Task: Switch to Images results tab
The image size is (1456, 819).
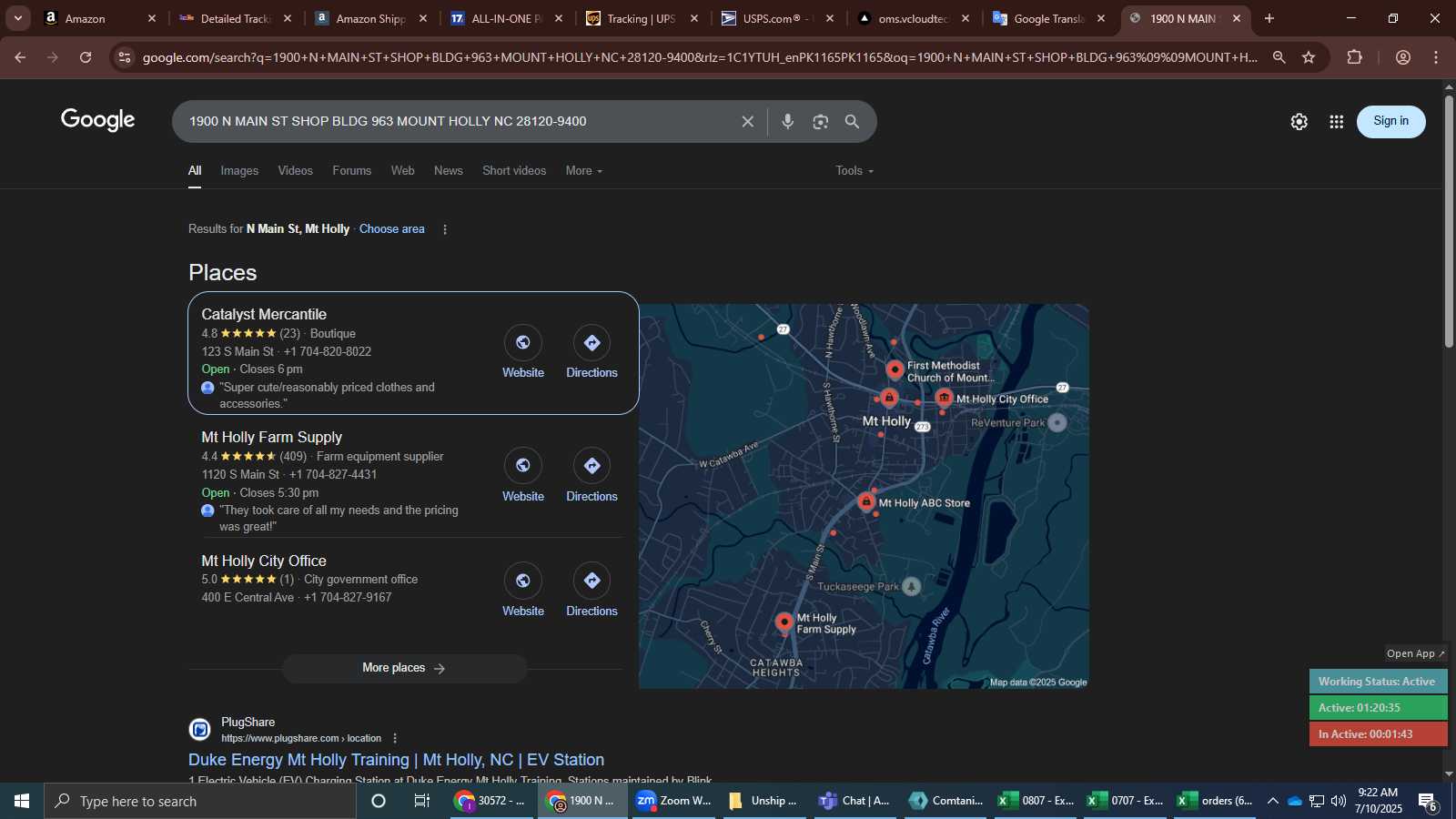Action: point(239,171)
